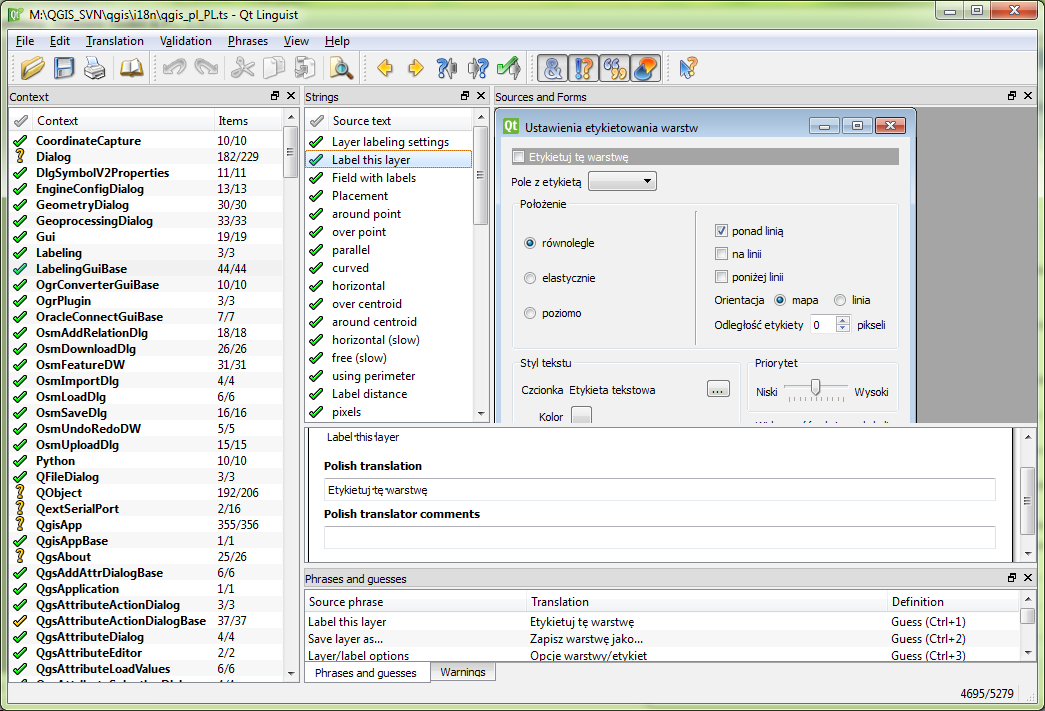Viewport: 1045px width, 711px height.
Task: Enable the na linii checkbox
Action: [x=721, y=254]
